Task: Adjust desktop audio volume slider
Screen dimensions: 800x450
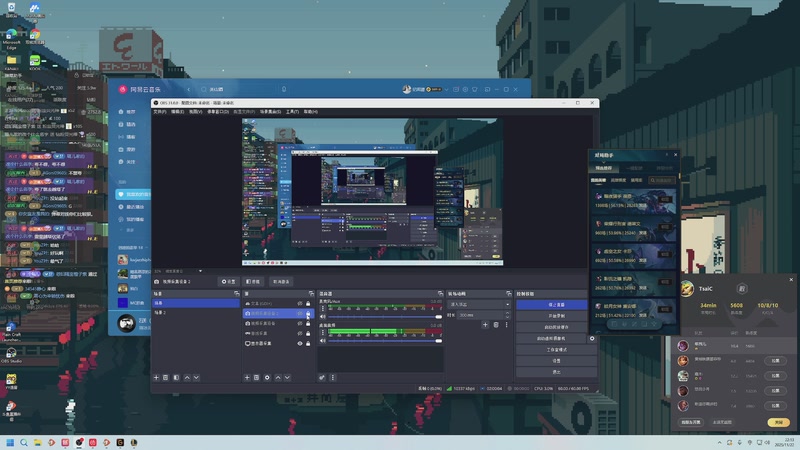Action: 386,340
